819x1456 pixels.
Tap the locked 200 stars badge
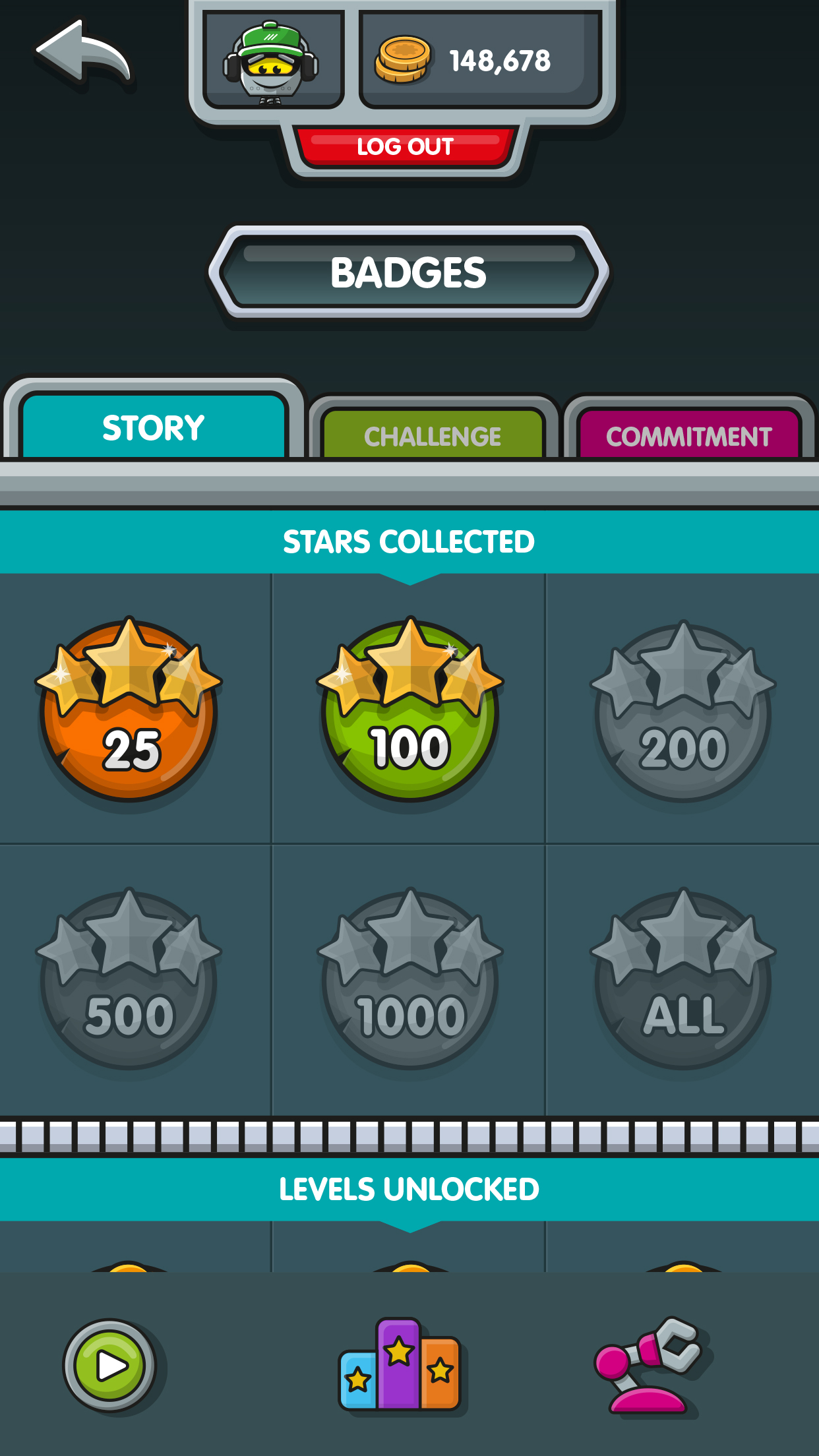683,712
